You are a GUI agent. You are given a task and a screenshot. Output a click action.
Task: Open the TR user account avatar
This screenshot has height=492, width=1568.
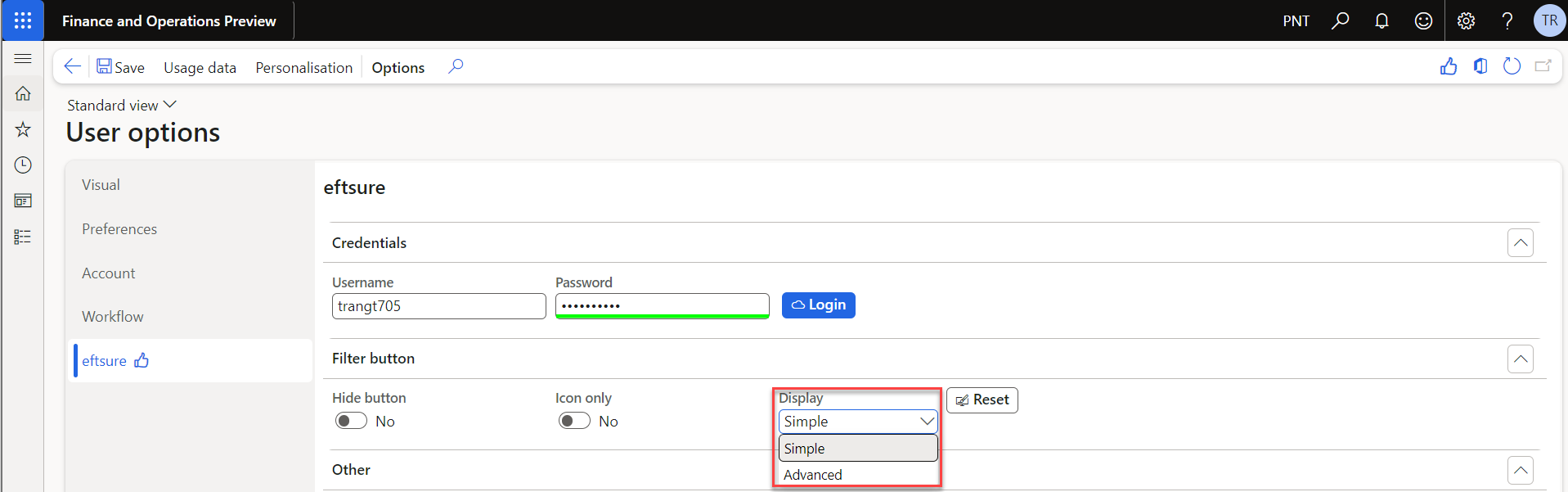pyautogui.click(x=1549, y=20)
